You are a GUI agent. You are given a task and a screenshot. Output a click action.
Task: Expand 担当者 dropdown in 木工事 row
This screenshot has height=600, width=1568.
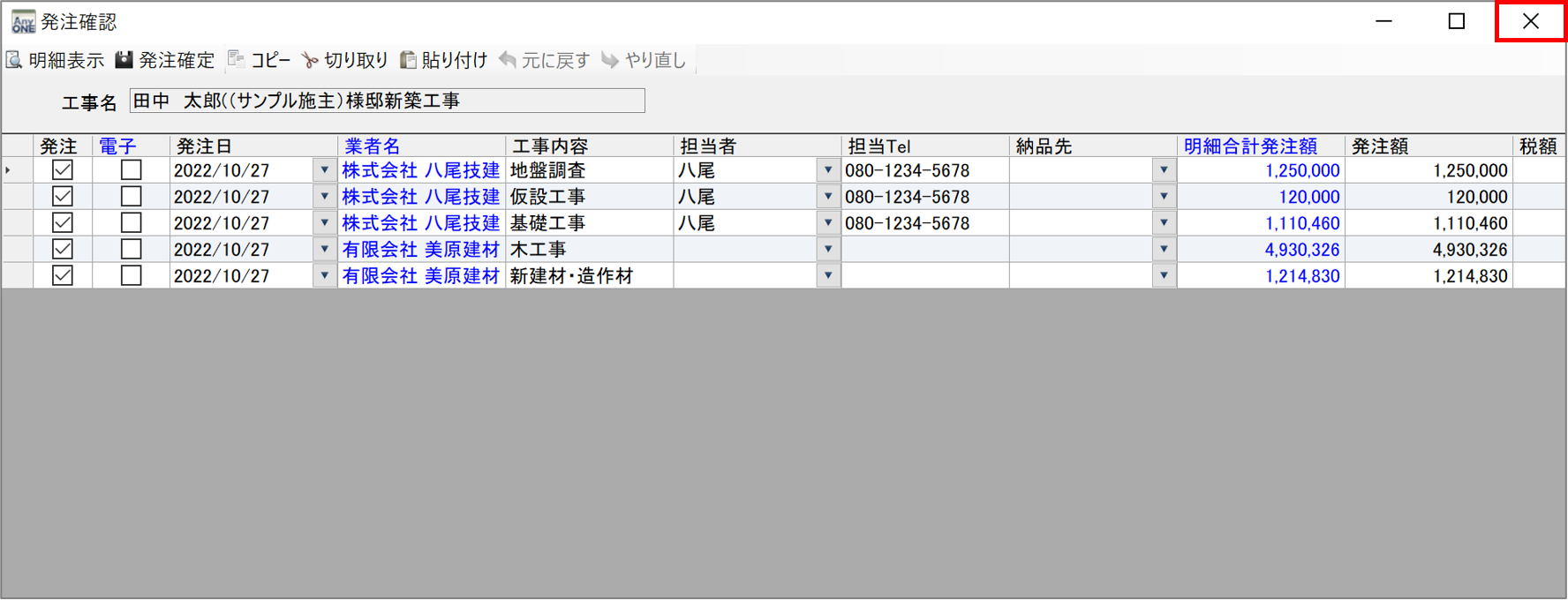click(827, 250)
